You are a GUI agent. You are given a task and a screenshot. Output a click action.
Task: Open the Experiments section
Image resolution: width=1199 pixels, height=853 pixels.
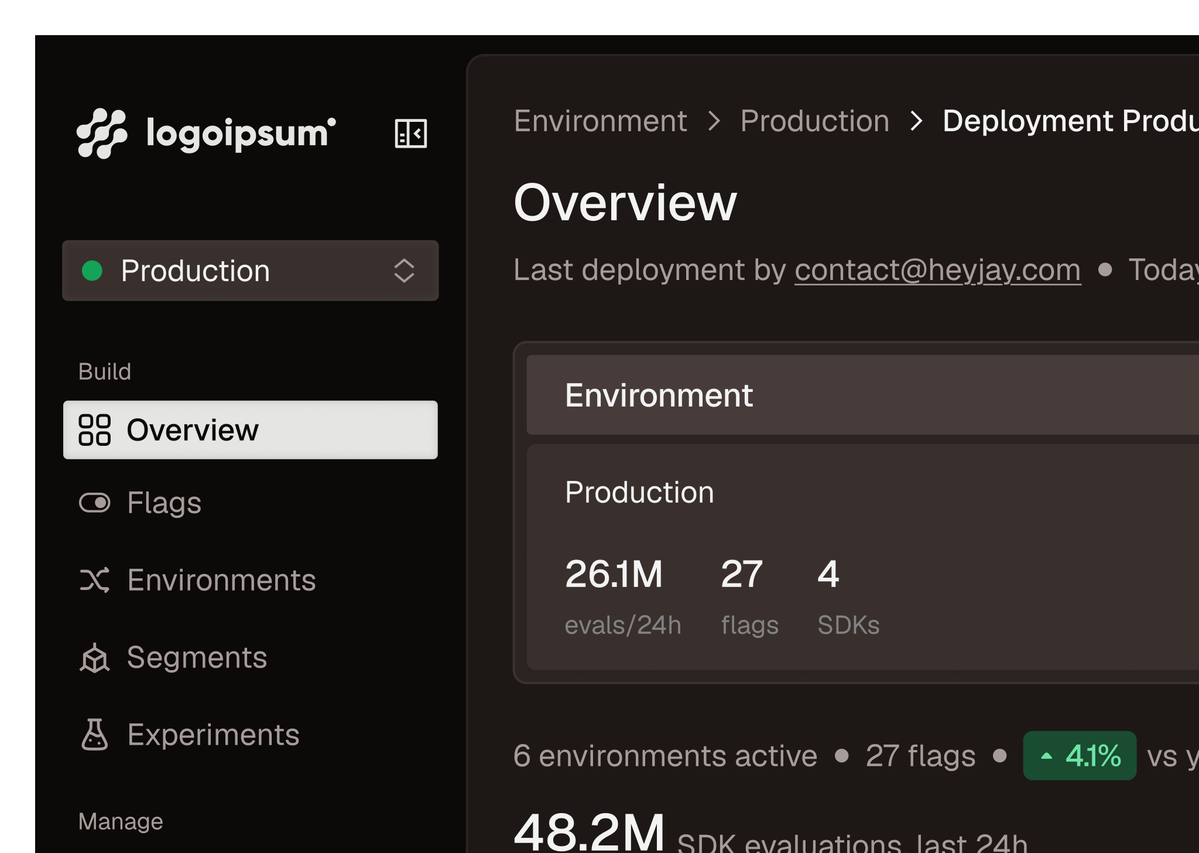250,735
